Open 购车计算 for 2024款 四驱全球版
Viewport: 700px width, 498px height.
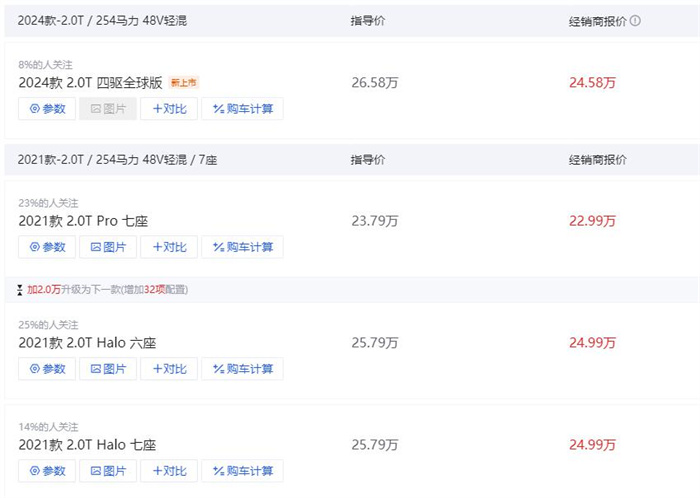(242, 108)
